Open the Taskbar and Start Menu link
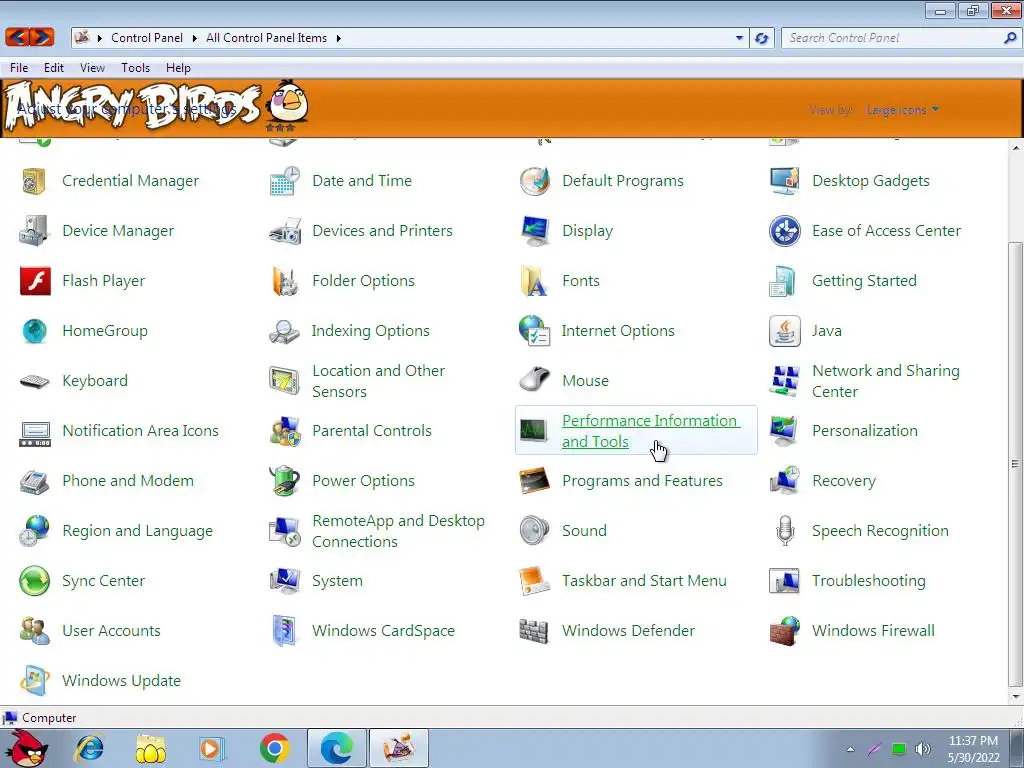Screen dimensions: 1024x768 644,581
